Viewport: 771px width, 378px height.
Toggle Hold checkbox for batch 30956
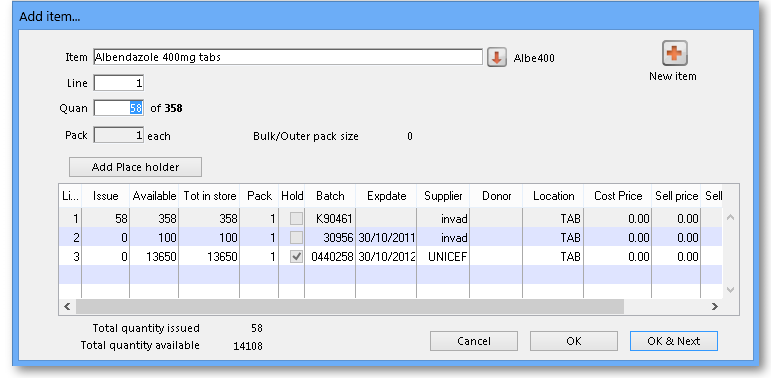coord(296,238)
